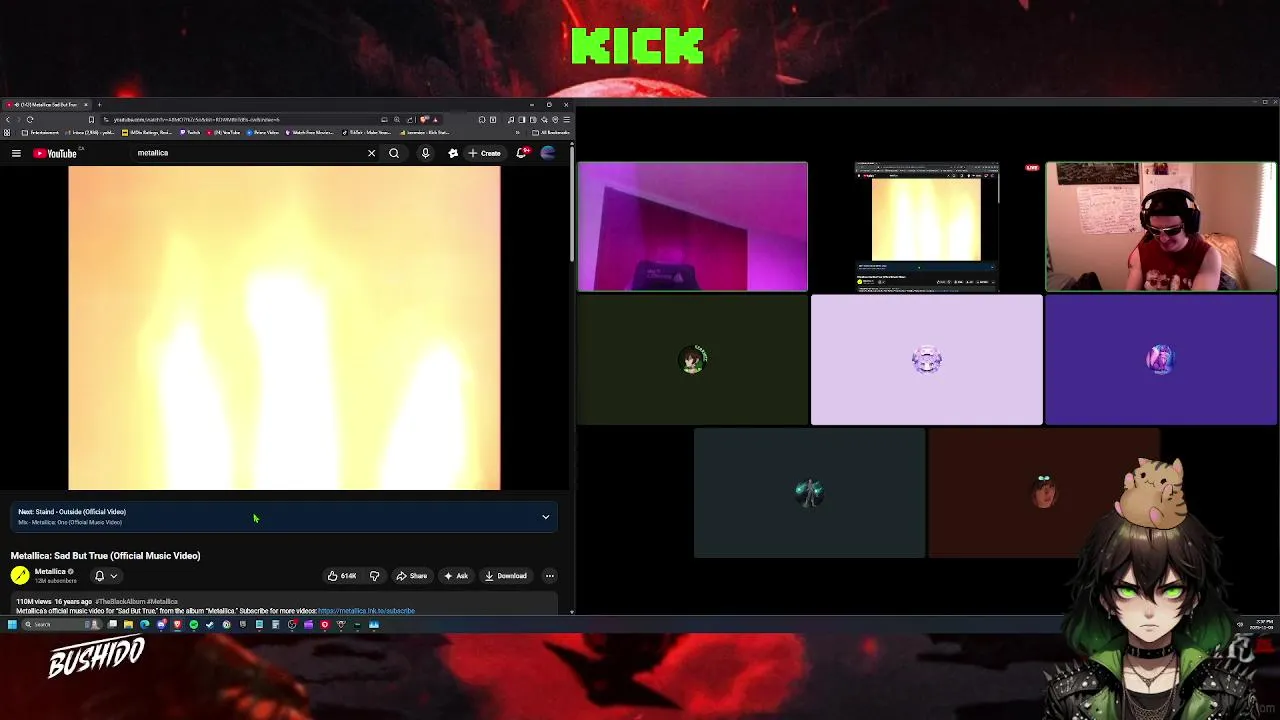The height and width of the screenshot is (720, 1280).
Task: Select the purple participant avatar tile
Action: pyautogui.click(x=1161, y=360)
